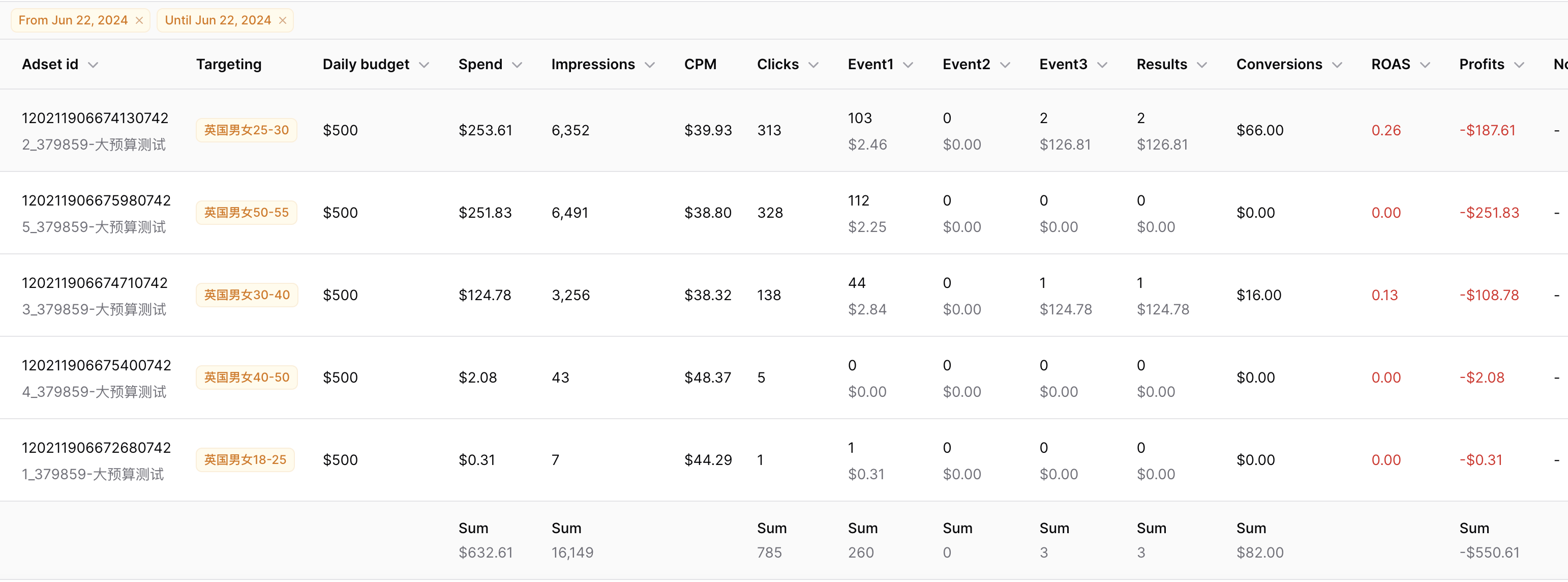Open the Profits column dropdown chevron
The image size is (1568, 582).
(x=1519, y=65)
